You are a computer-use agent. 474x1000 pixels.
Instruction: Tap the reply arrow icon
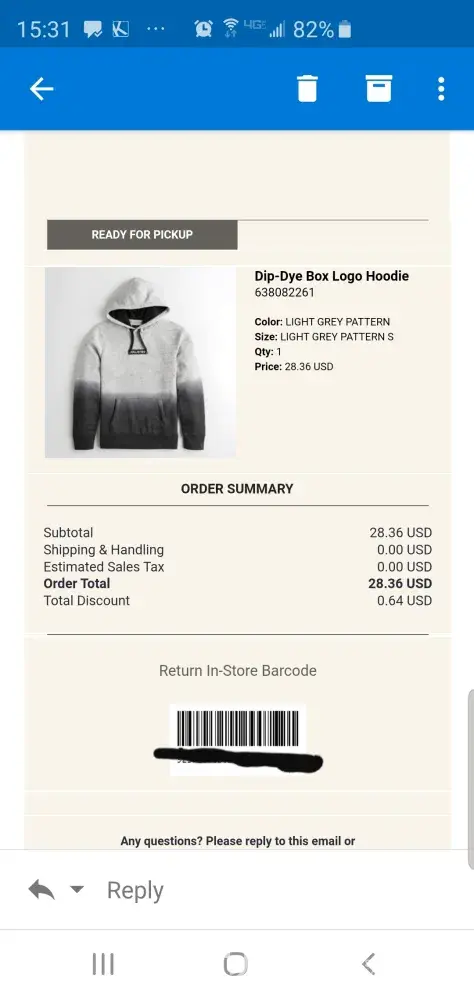coord(41,889)
